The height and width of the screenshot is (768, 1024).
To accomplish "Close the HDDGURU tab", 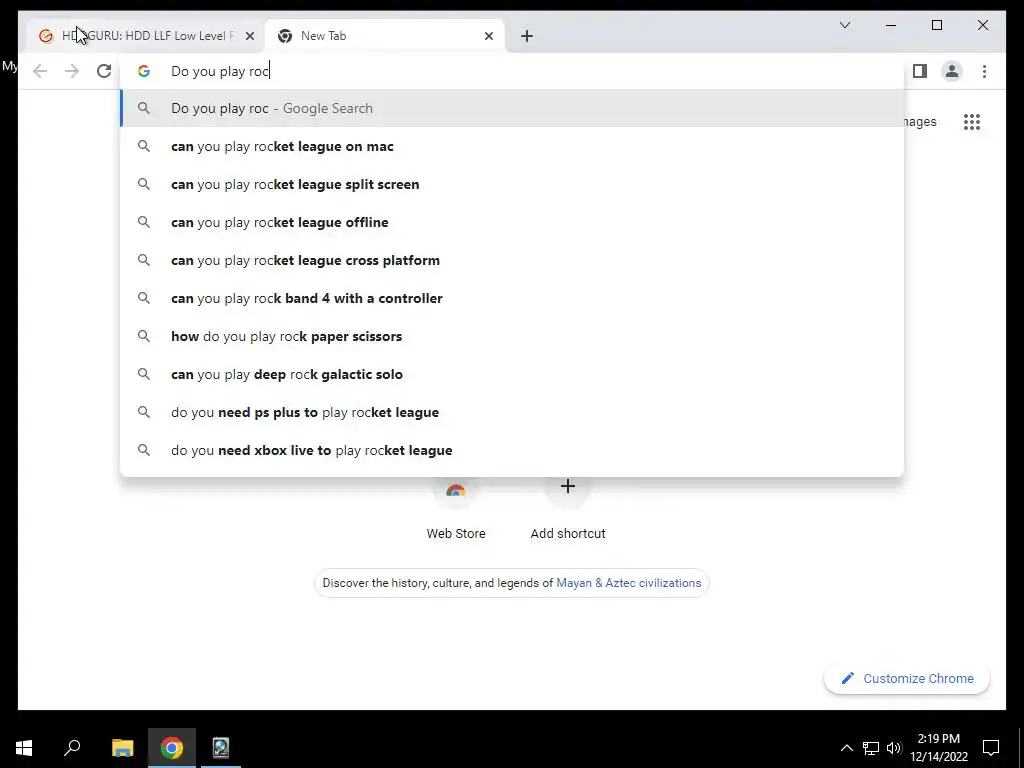I will (249, 36).
